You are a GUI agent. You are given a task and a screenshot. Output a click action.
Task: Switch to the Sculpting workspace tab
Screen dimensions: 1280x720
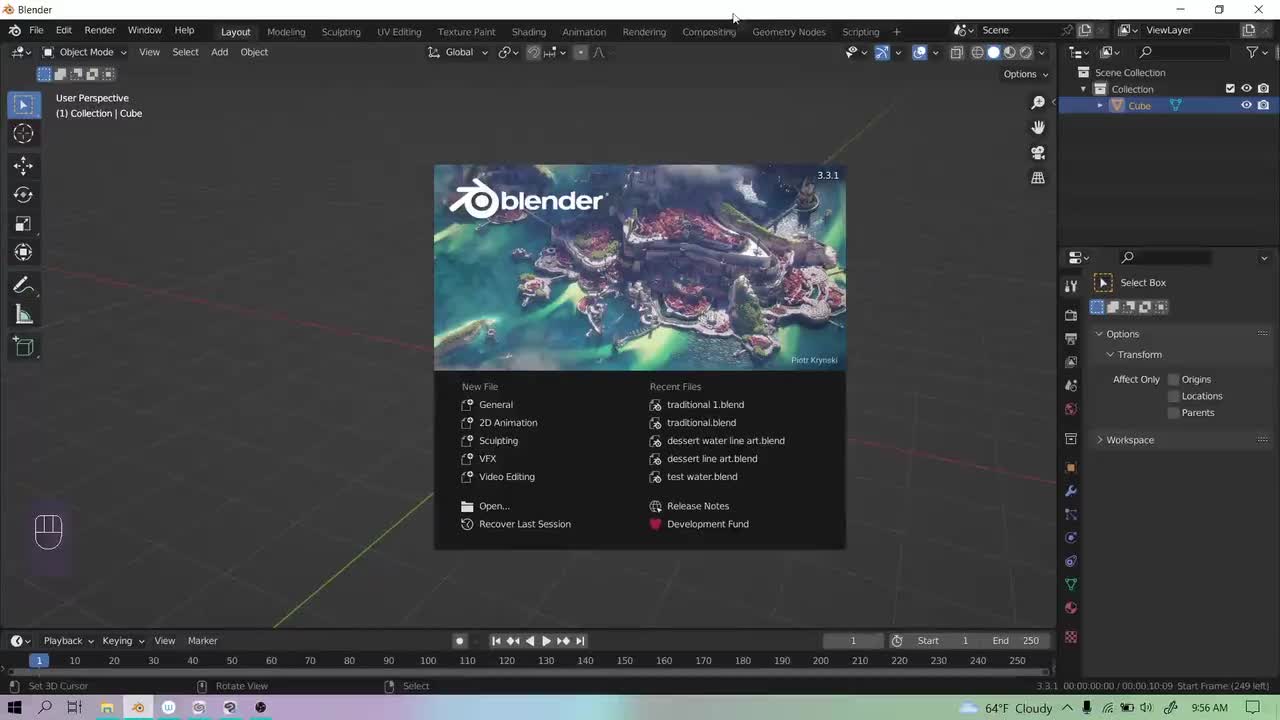tap(341, 32)
